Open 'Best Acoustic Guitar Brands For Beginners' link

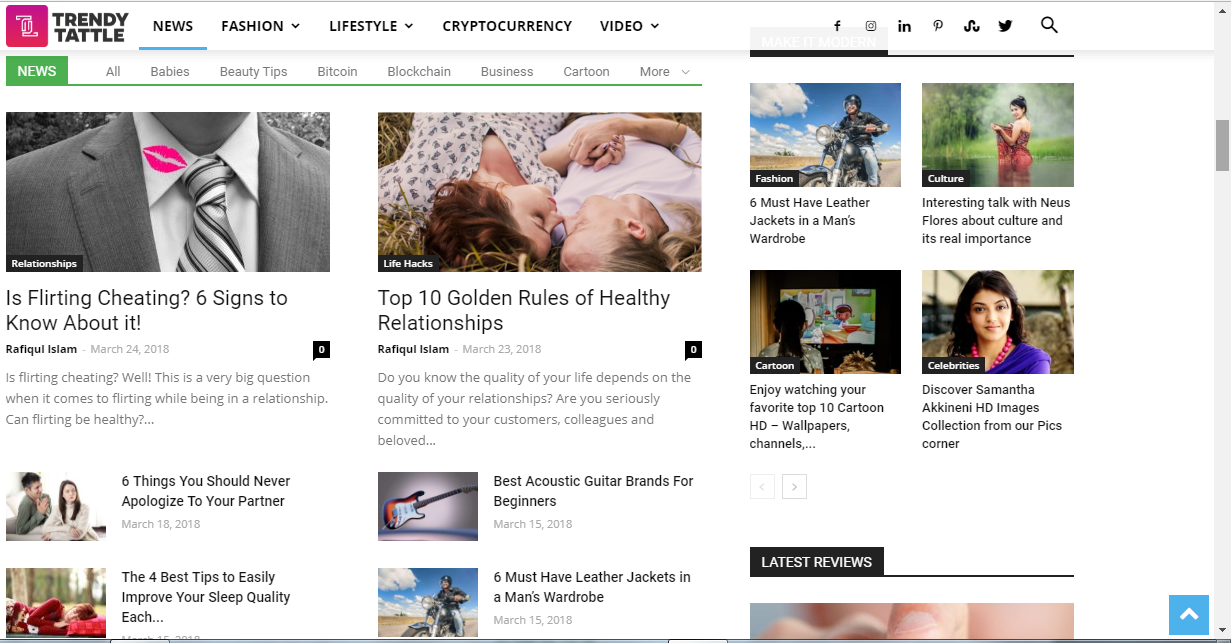(593, 491)
